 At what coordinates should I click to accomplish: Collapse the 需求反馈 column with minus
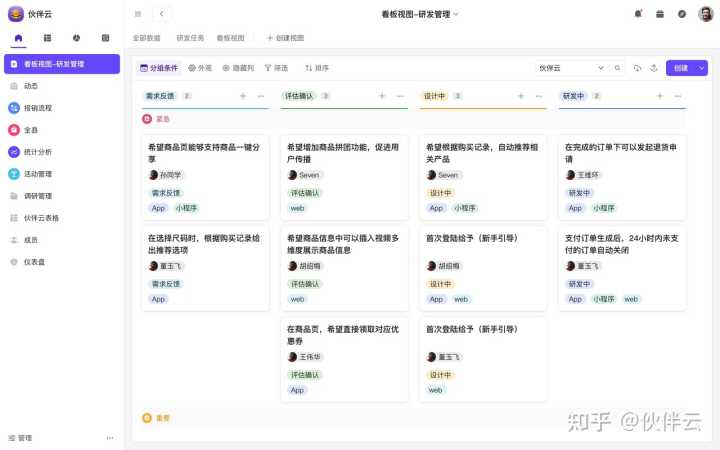[261, 96]
